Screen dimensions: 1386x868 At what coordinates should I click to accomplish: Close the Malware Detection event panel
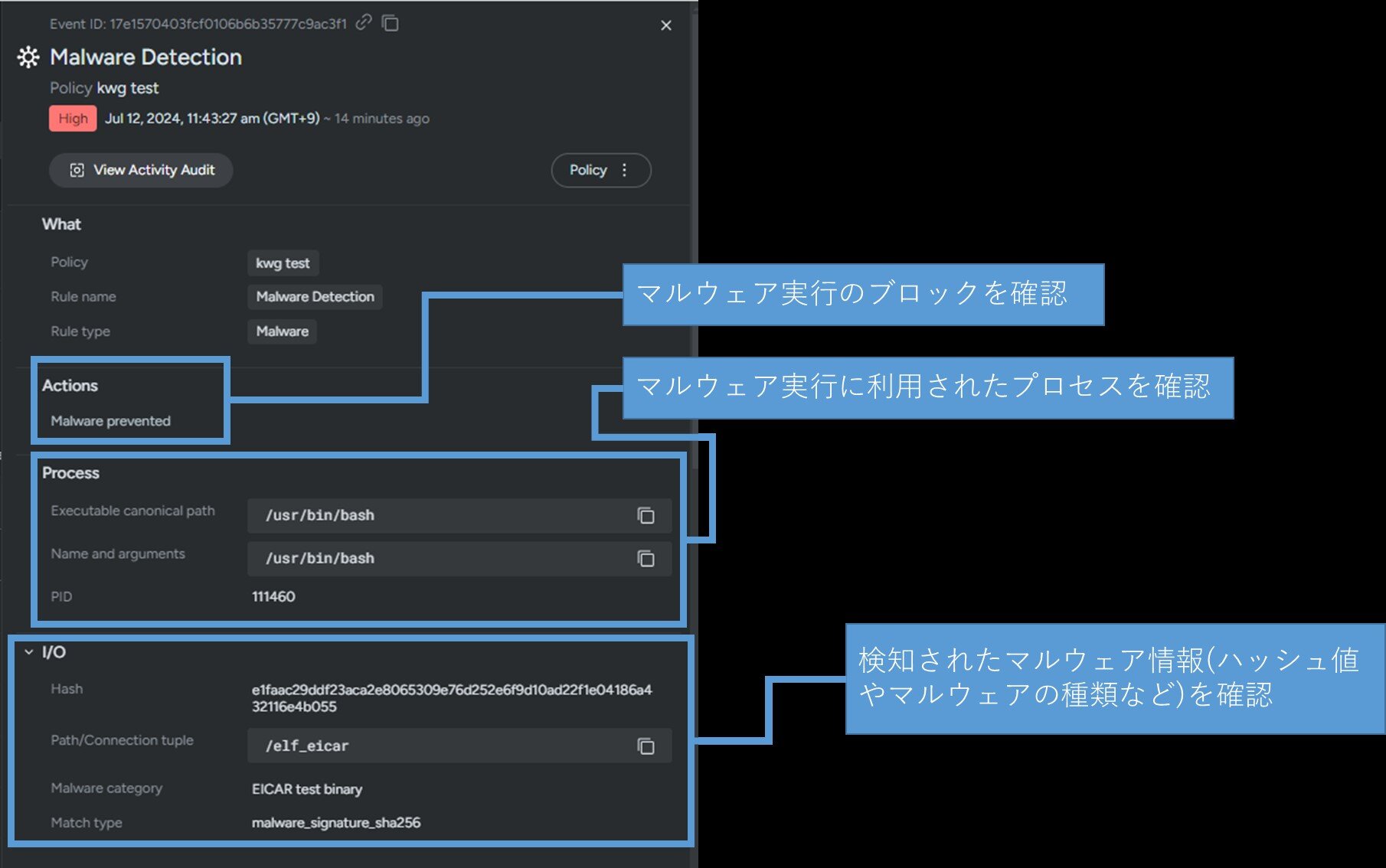point(665,25)
